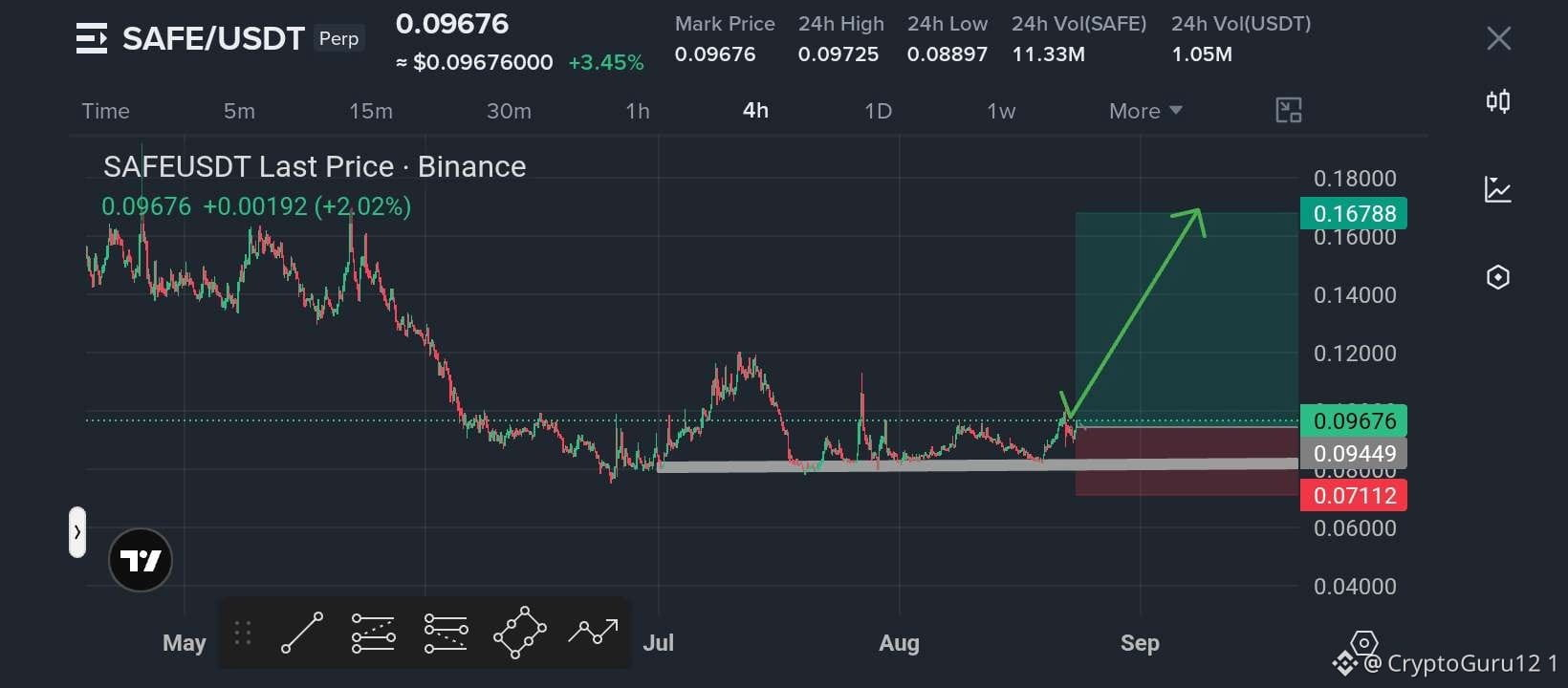The image size is (1568, 688).
Task: Click the Jul label on the time axis
Action: [x=658, y=643]
